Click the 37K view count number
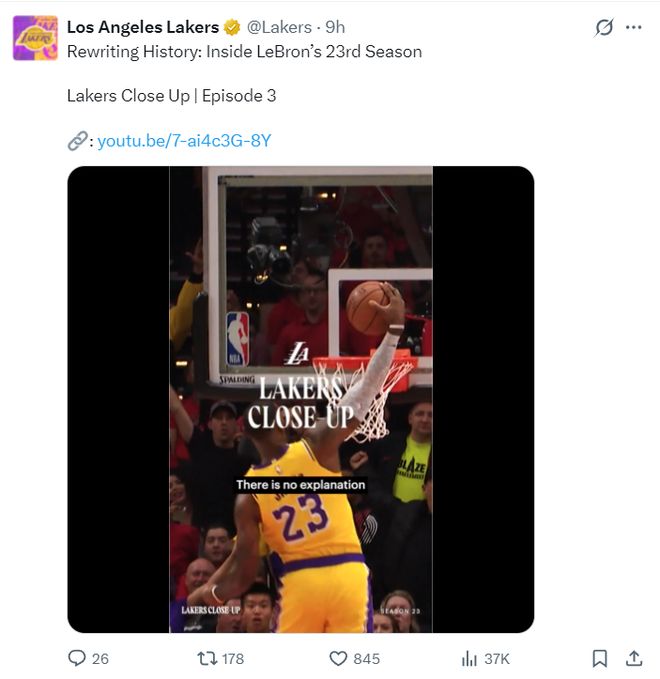Screen dimensions: 660x679 [x=497, y=658]
